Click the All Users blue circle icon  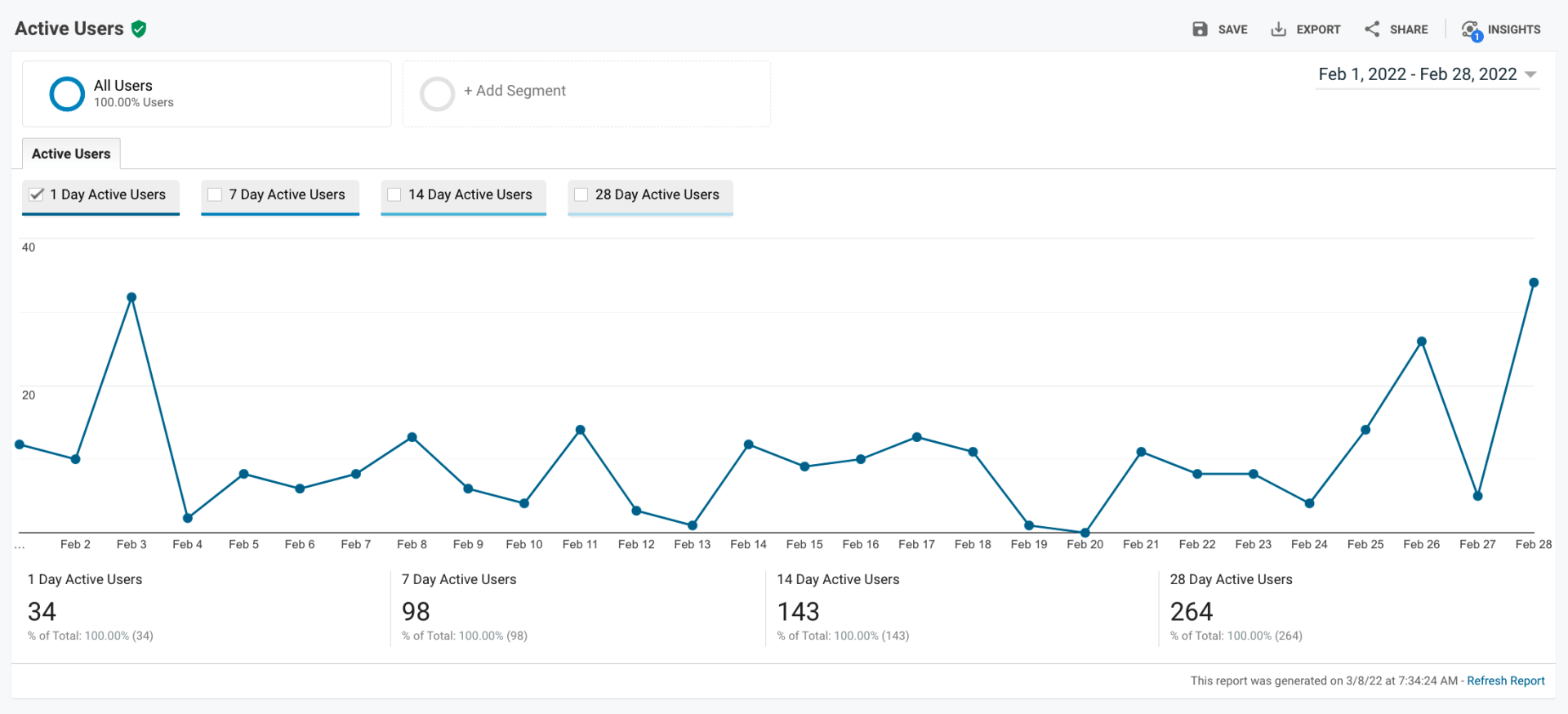(x=67, y=94)
